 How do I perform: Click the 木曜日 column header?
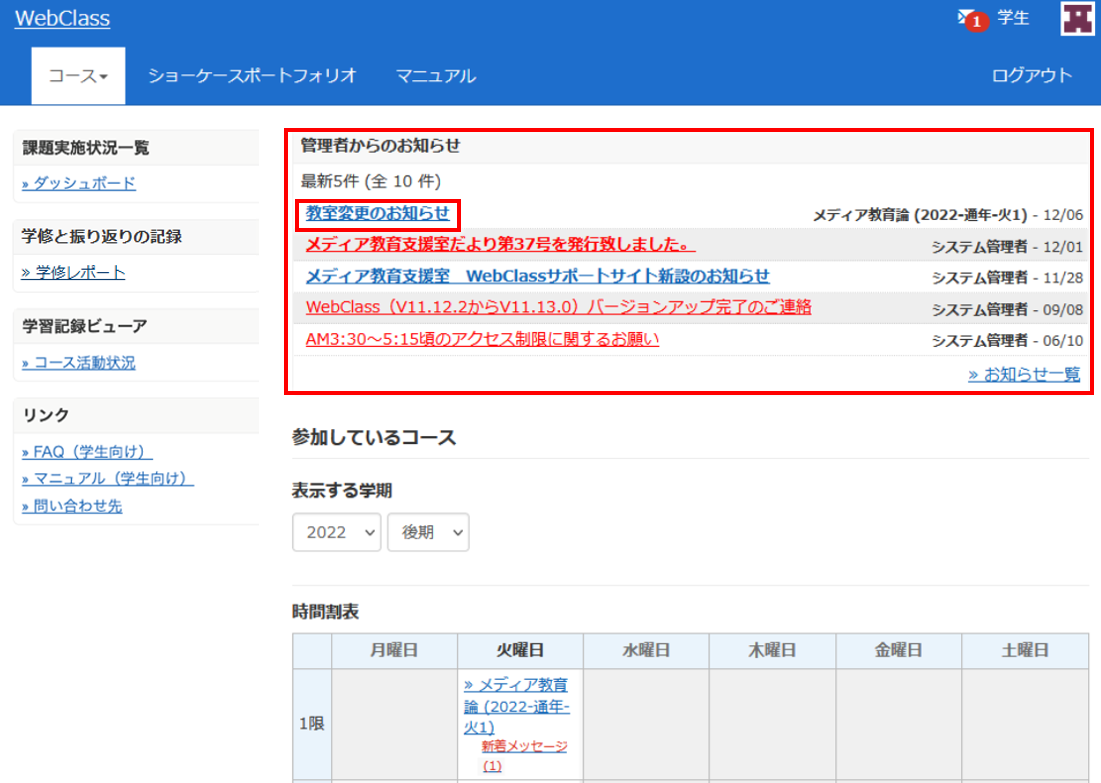[772, 650]
